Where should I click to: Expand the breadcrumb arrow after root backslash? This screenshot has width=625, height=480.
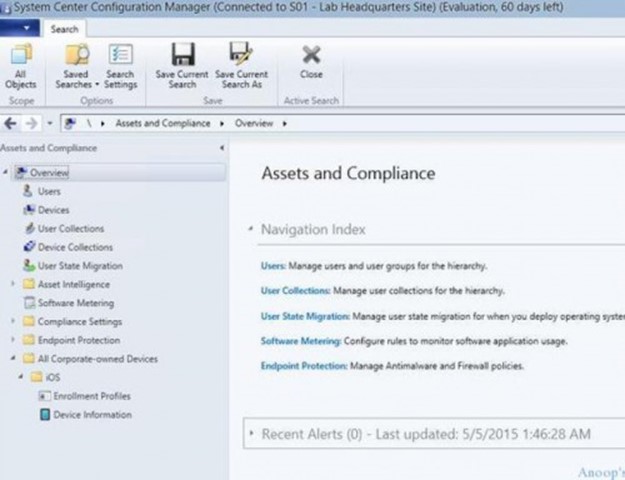pyautogui.click(x=103, y=124)
